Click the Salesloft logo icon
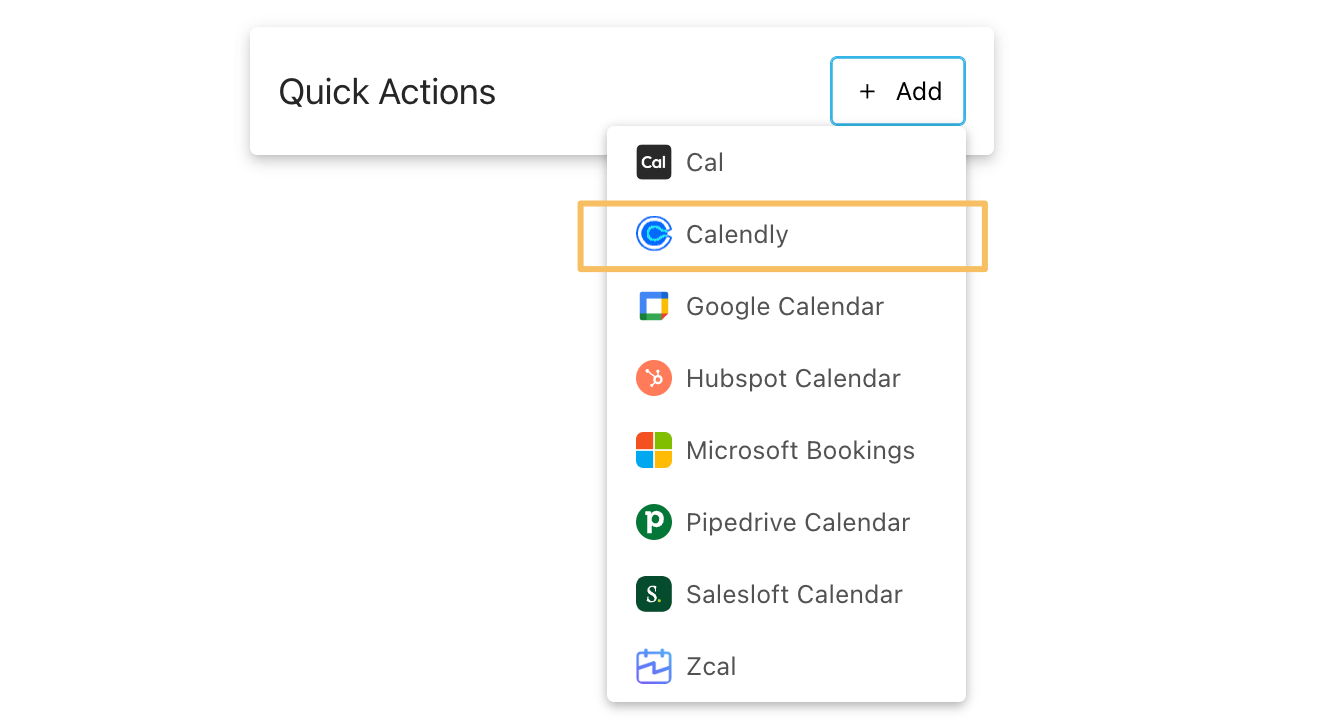Image resolution: width=1336 pixels, height=724 pixels. tap(653, 594)
